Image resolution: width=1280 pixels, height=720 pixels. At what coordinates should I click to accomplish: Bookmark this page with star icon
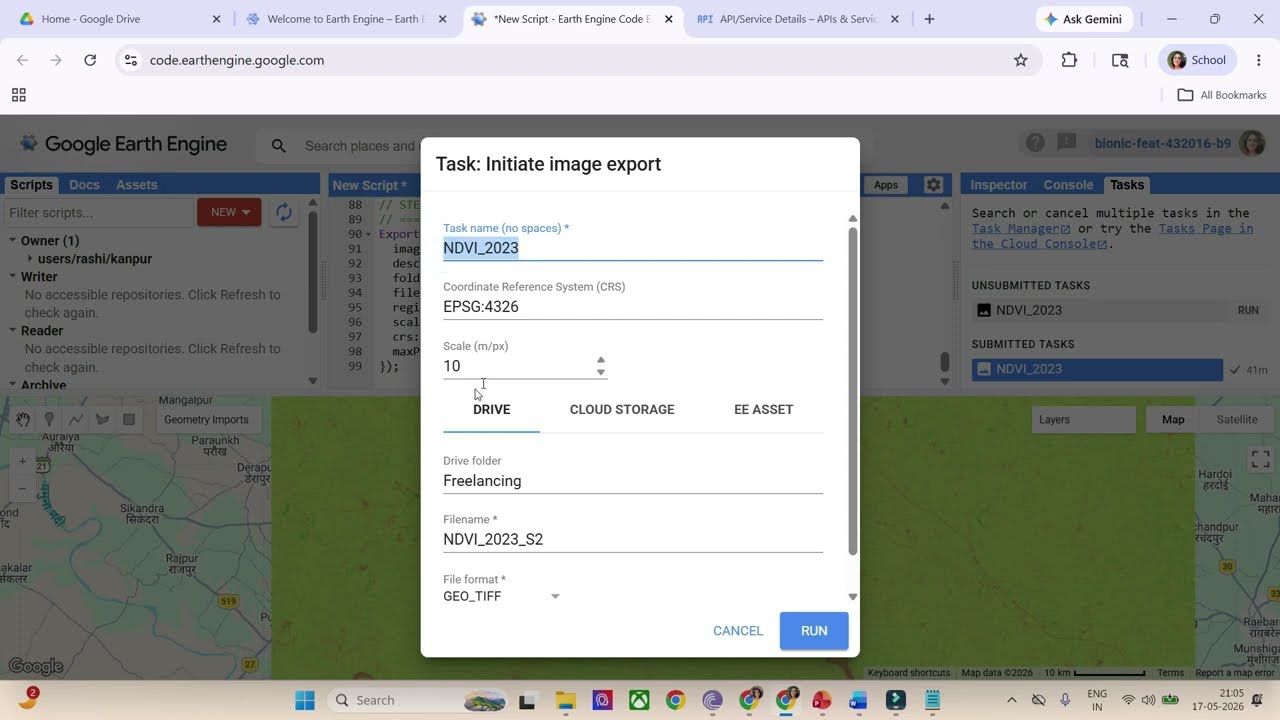(x=1021, y=60)
